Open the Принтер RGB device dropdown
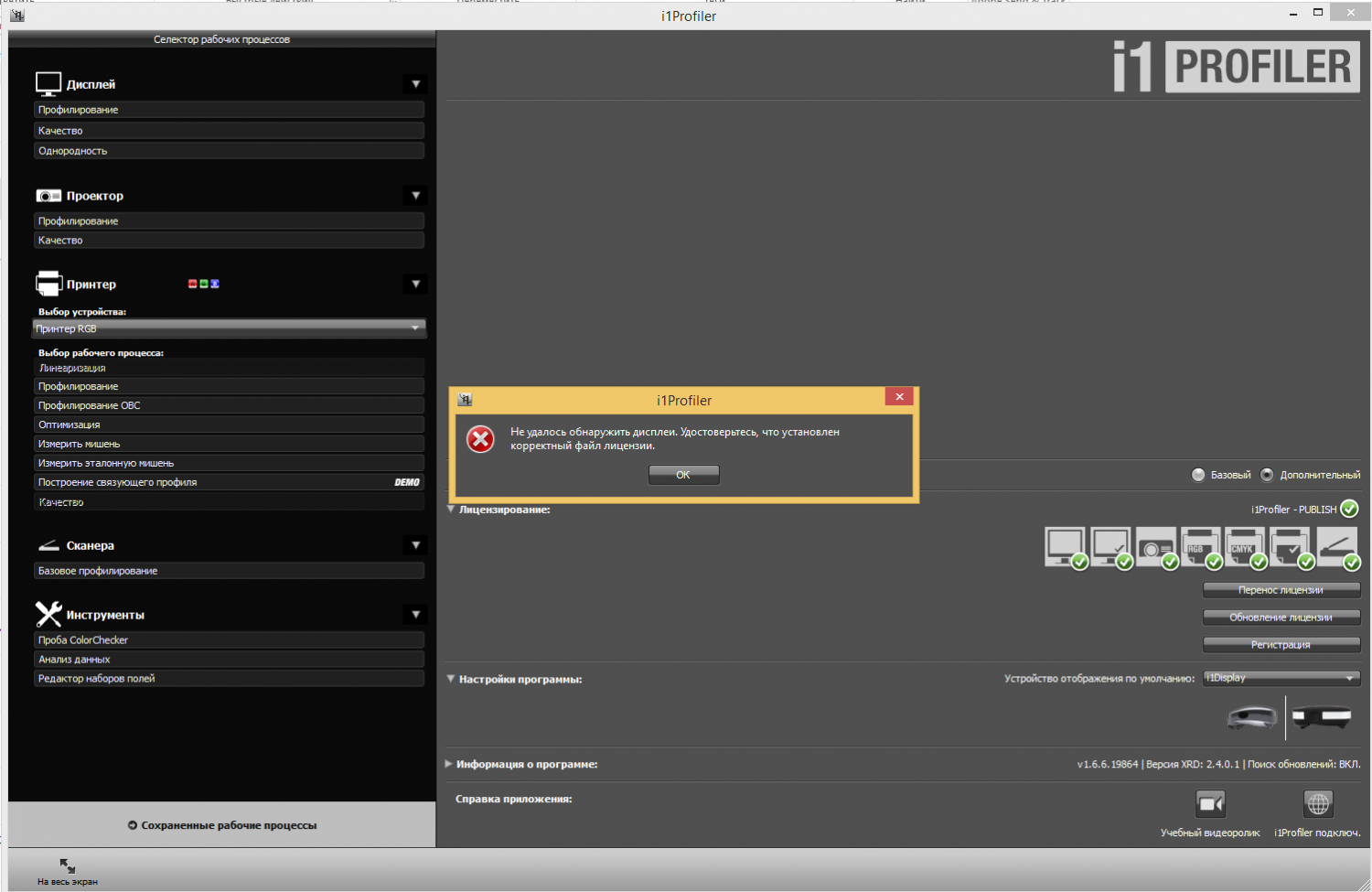 [230, 328]
